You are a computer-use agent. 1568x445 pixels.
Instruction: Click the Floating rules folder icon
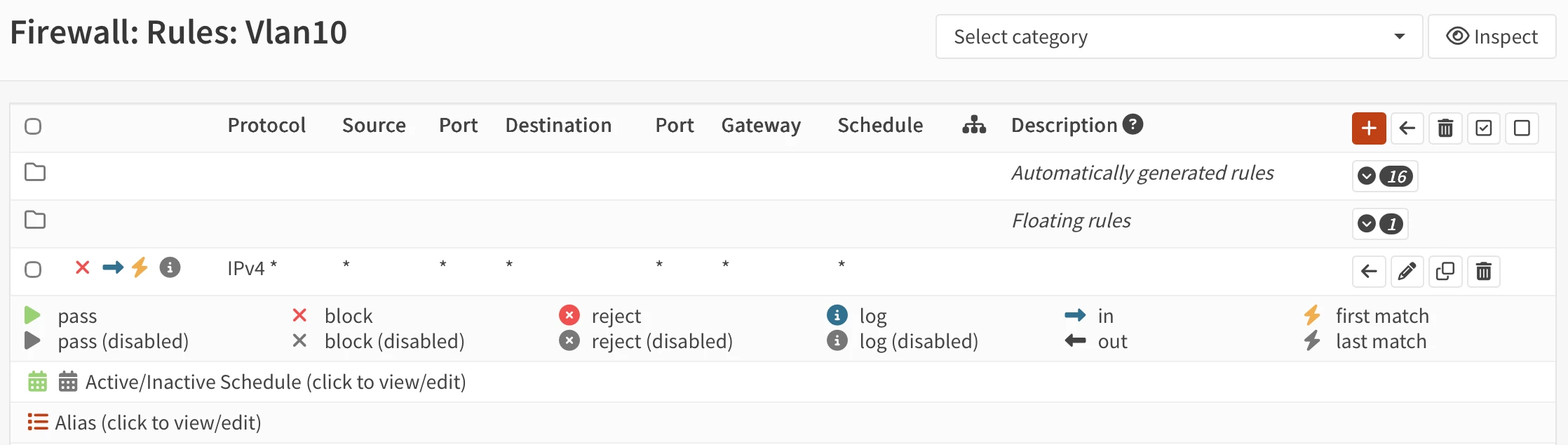[35, 220]
